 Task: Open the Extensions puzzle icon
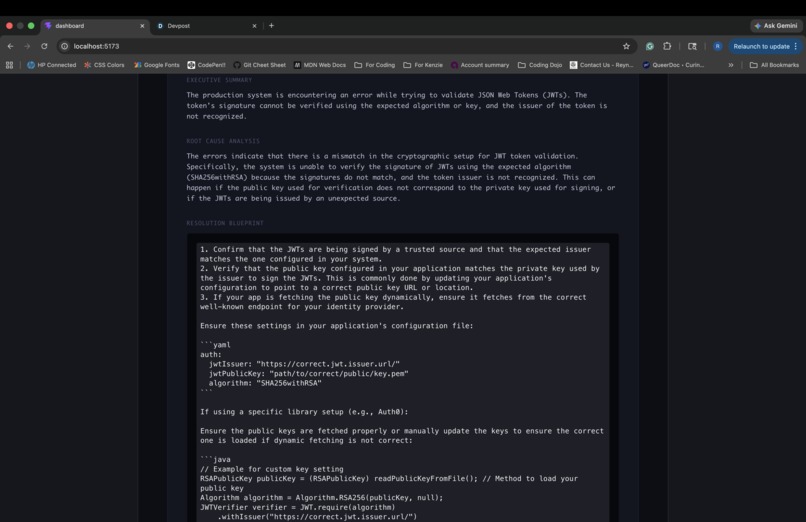tap(667, 46)
